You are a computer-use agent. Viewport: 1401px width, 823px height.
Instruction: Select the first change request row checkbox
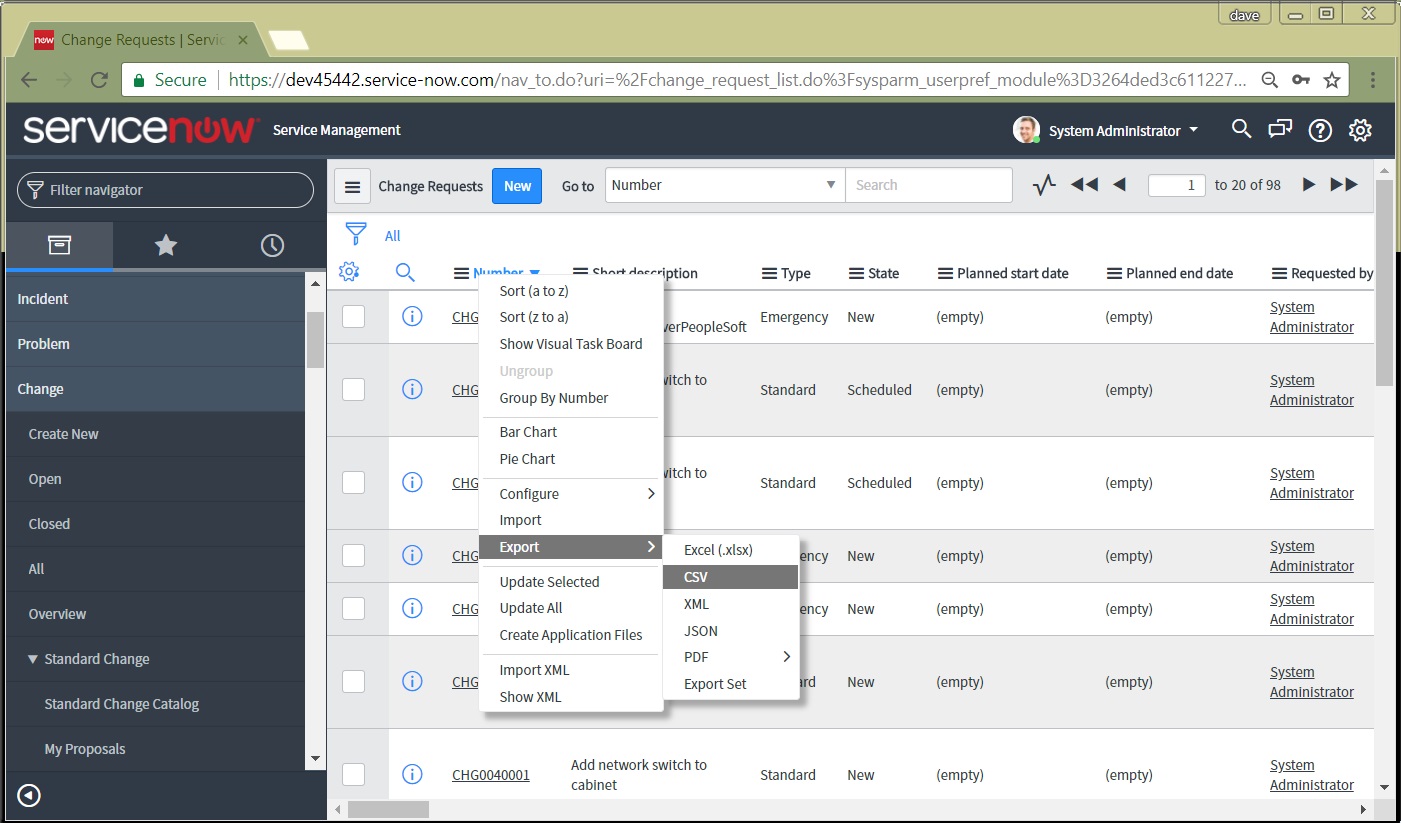click(353, 317)
